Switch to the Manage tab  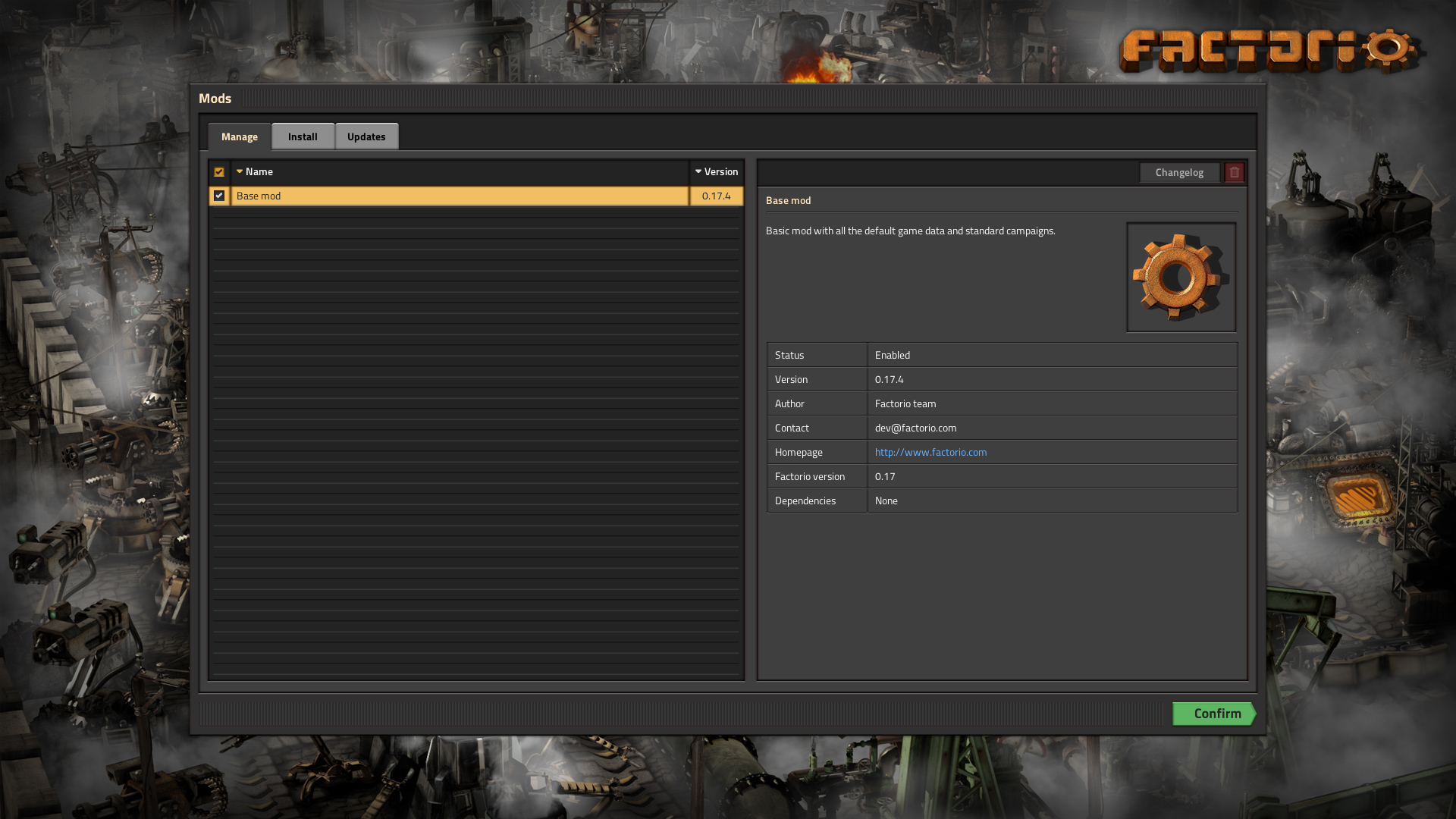(240, 136)
